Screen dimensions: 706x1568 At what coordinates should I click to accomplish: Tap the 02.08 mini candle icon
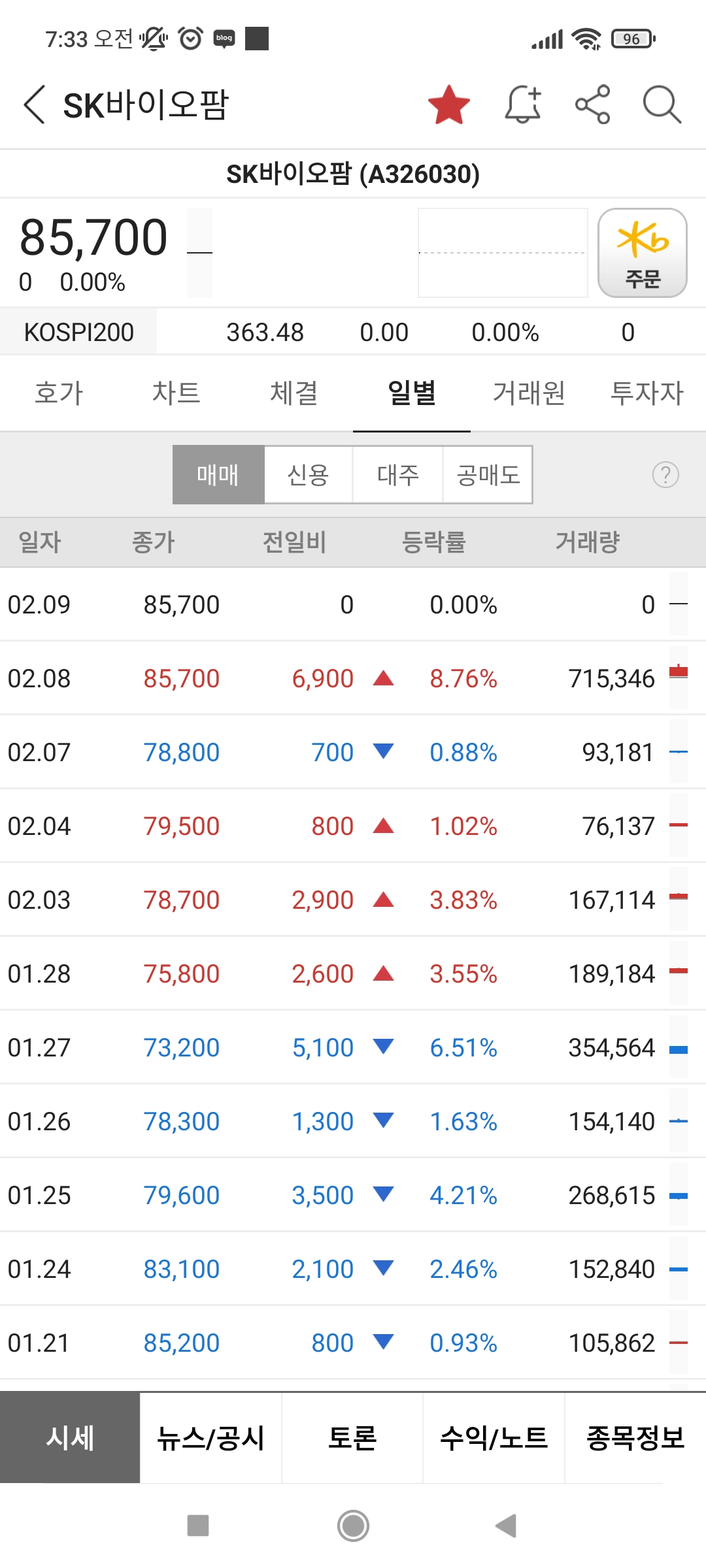point(679,671)
